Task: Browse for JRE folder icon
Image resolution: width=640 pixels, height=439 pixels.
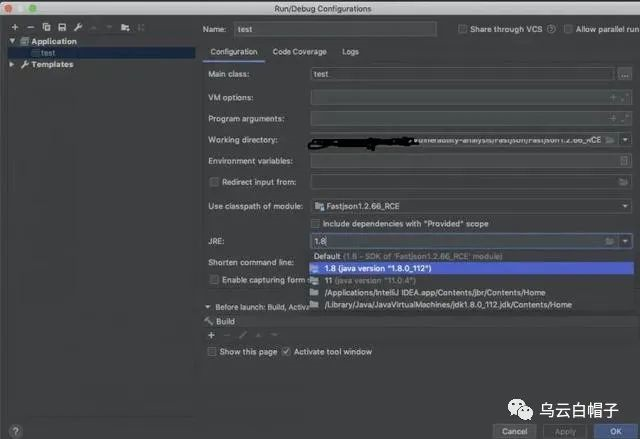Action: 610,241
